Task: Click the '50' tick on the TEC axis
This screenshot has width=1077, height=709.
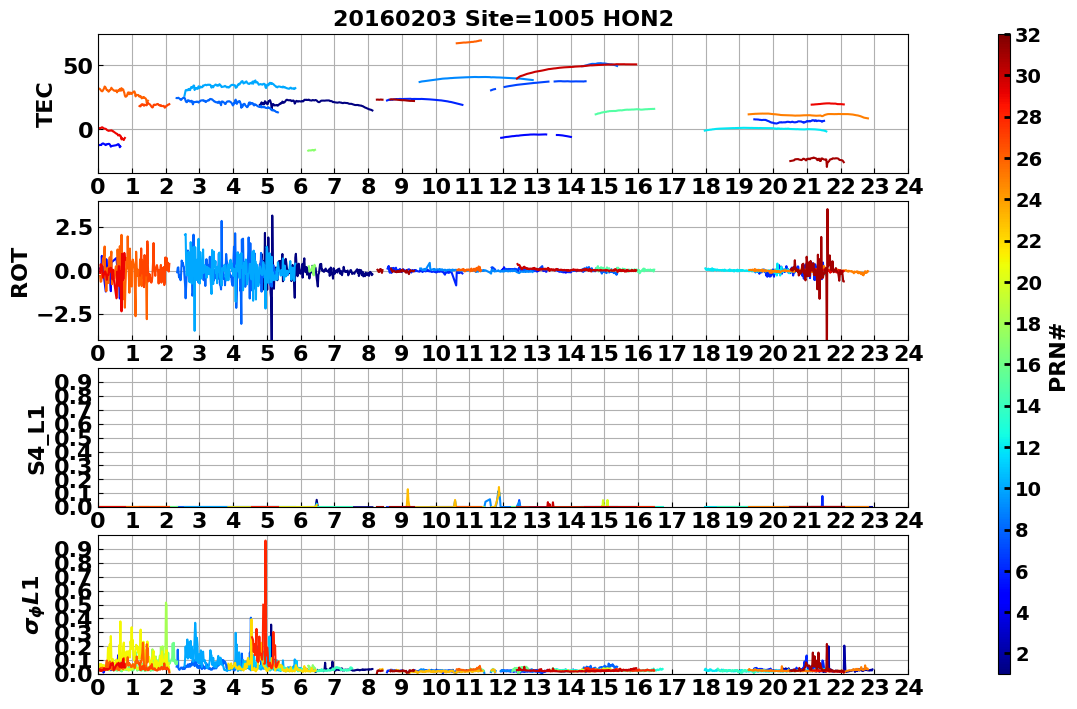Action: pos(79,66)
